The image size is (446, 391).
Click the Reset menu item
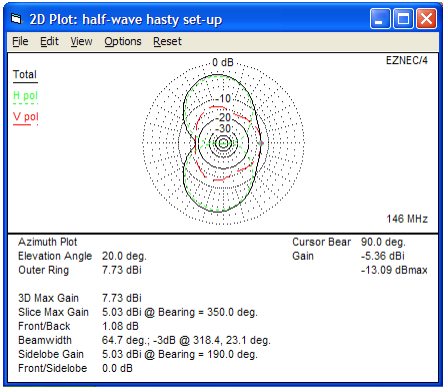click(167, 42)
